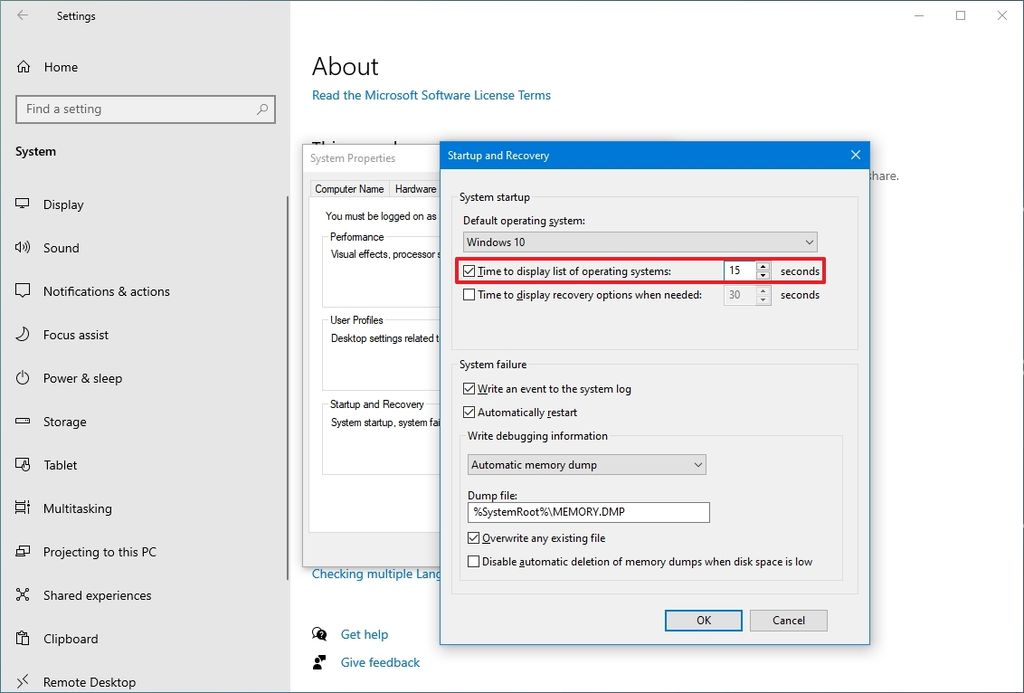Click the Dump file input field
Viewport: 1024px width, 693px height.
tap(587, 512)
